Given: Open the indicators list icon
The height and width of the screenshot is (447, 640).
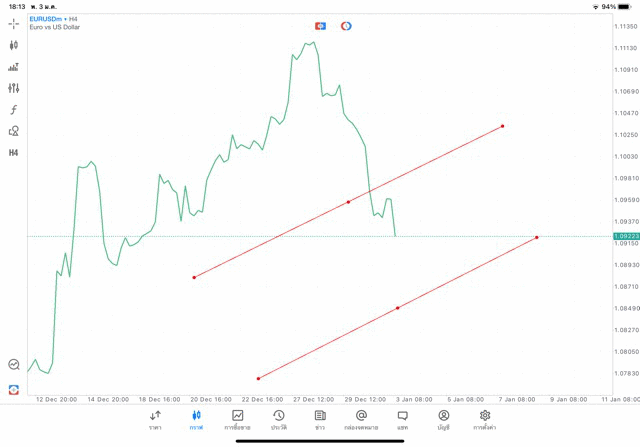Looking at the screenshot, I should [x=14, y=67].
